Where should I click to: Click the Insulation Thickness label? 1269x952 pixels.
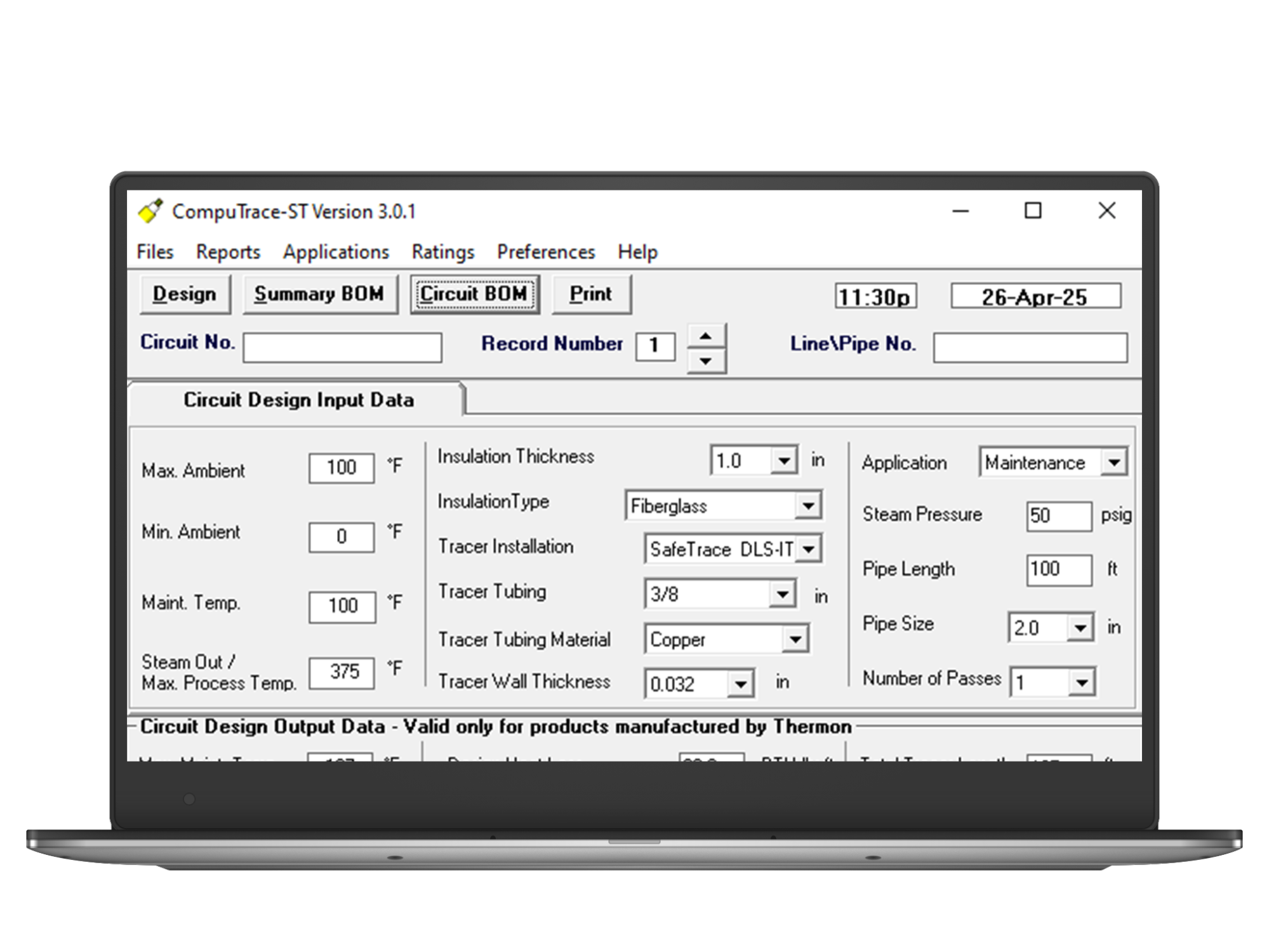[x=515, y=456]
